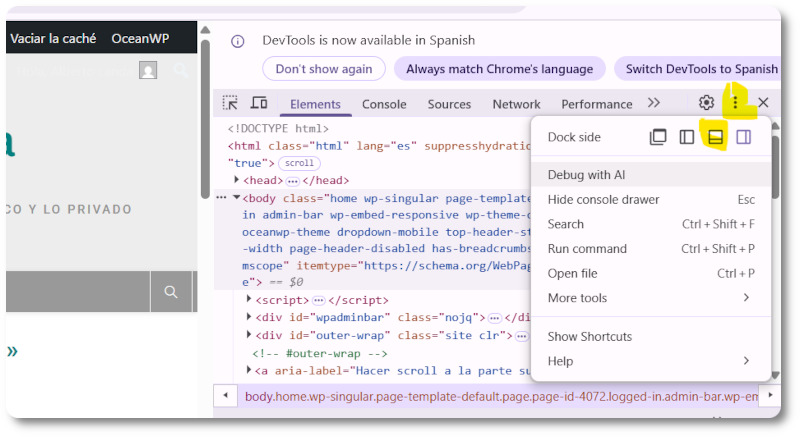Image resolution: width=800 pixels, height=437 pixels.
Task: Click Show Shortcuts
Action: click(651, 337)
